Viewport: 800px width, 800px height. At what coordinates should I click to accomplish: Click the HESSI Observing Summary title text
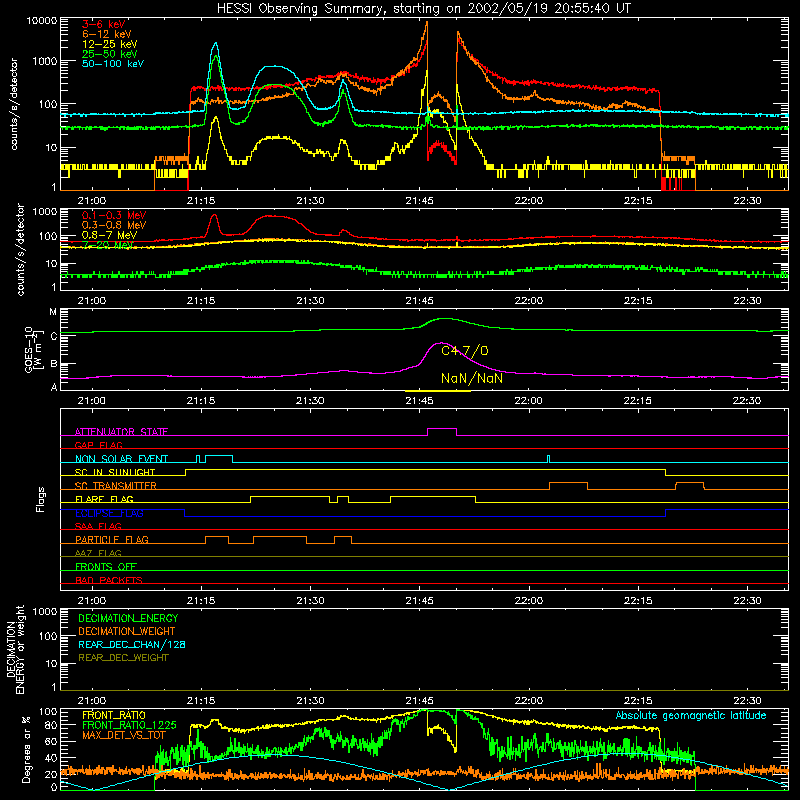coord(423,9)
